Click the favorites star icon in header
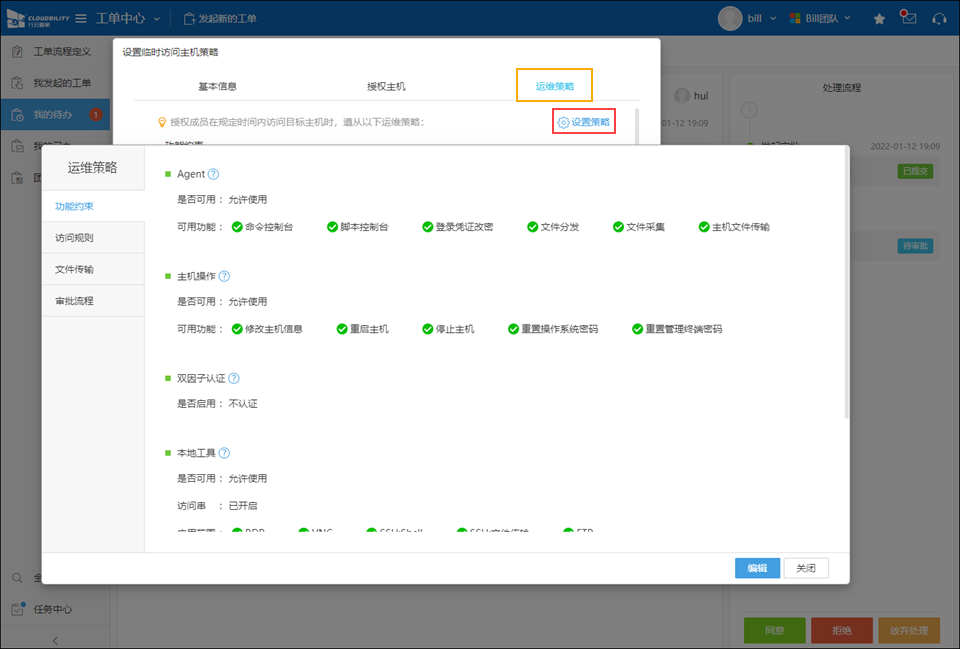 point(879,18)
